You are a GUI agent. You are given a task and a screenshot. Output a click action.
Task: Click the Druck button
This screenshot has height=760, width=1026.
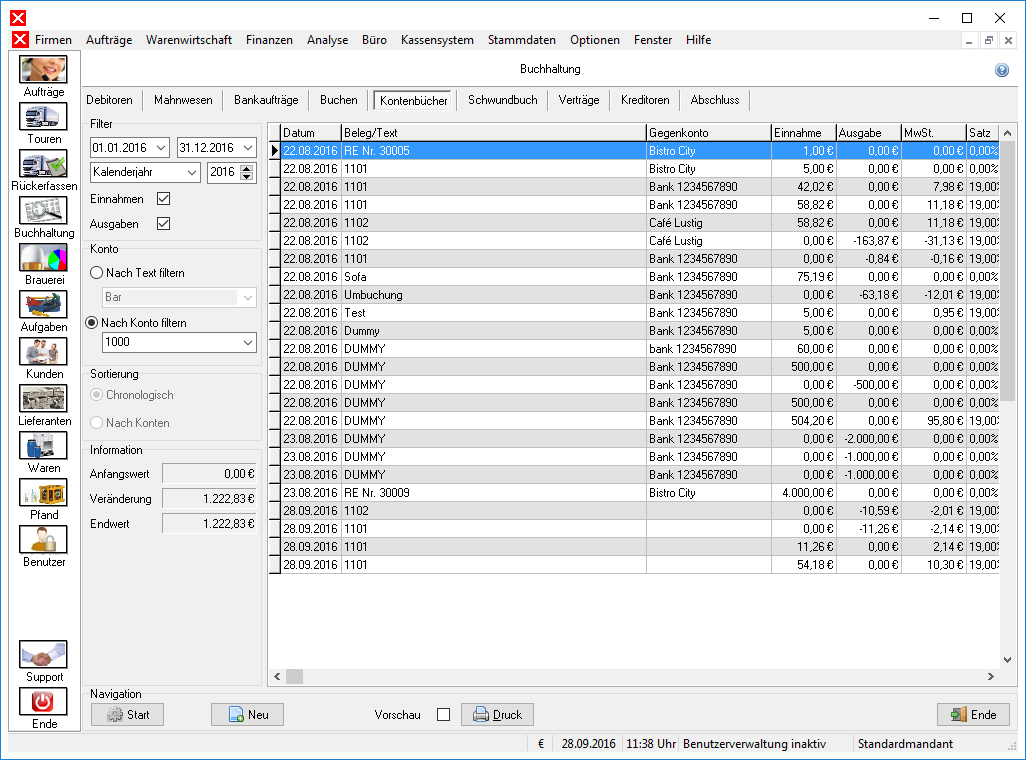click(497, 714)
